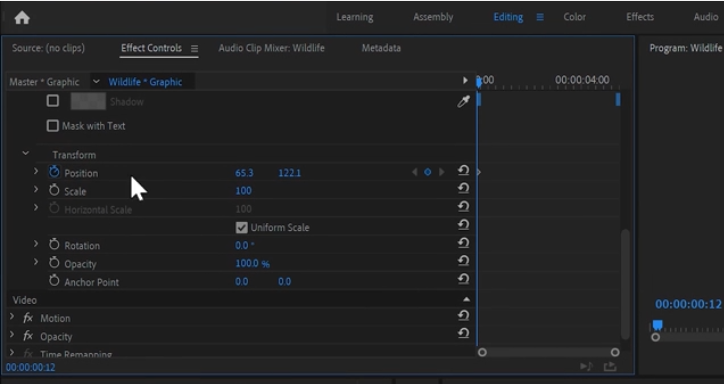Toggle Position animation stopwatch
The width and height of the screenshot is (724, 384).
[x=54, y=172]
